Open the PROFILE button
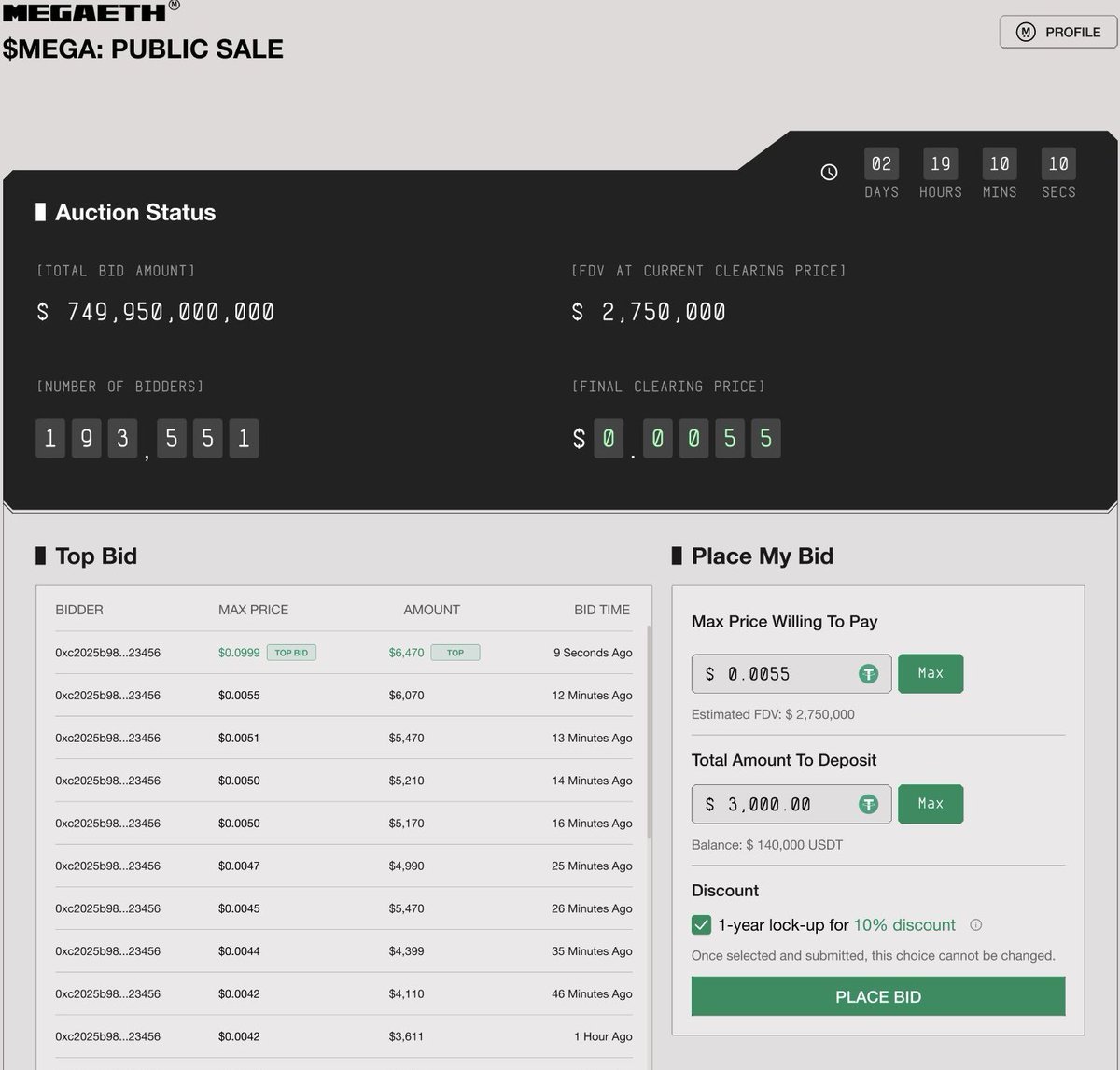 [1057, 32]
